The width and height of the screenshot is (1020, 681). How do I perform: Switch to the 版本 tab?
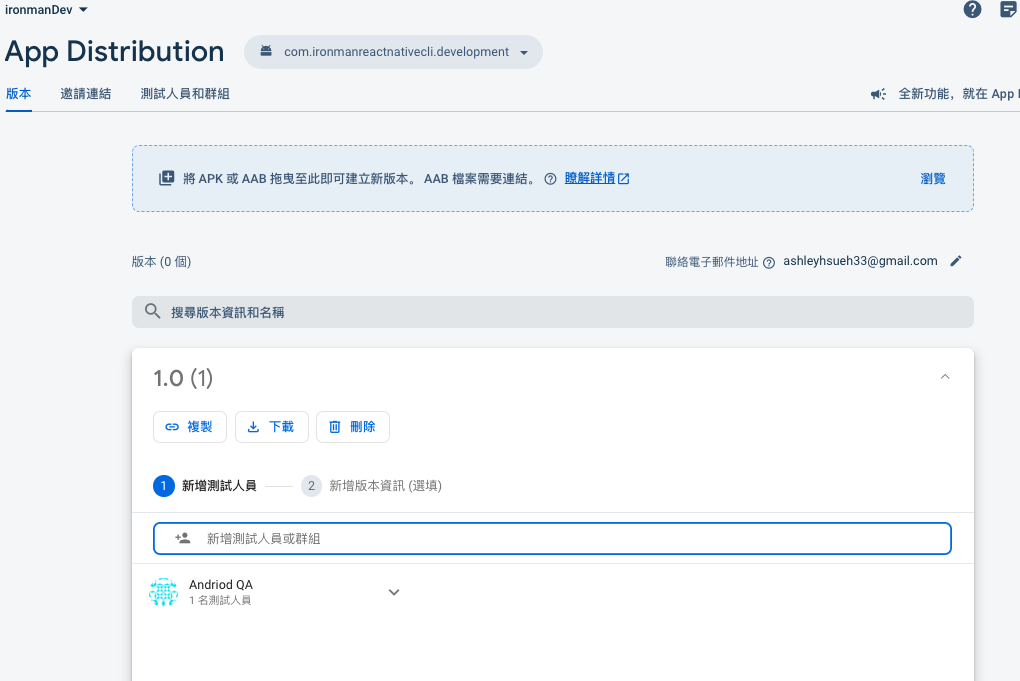[18, 94]
